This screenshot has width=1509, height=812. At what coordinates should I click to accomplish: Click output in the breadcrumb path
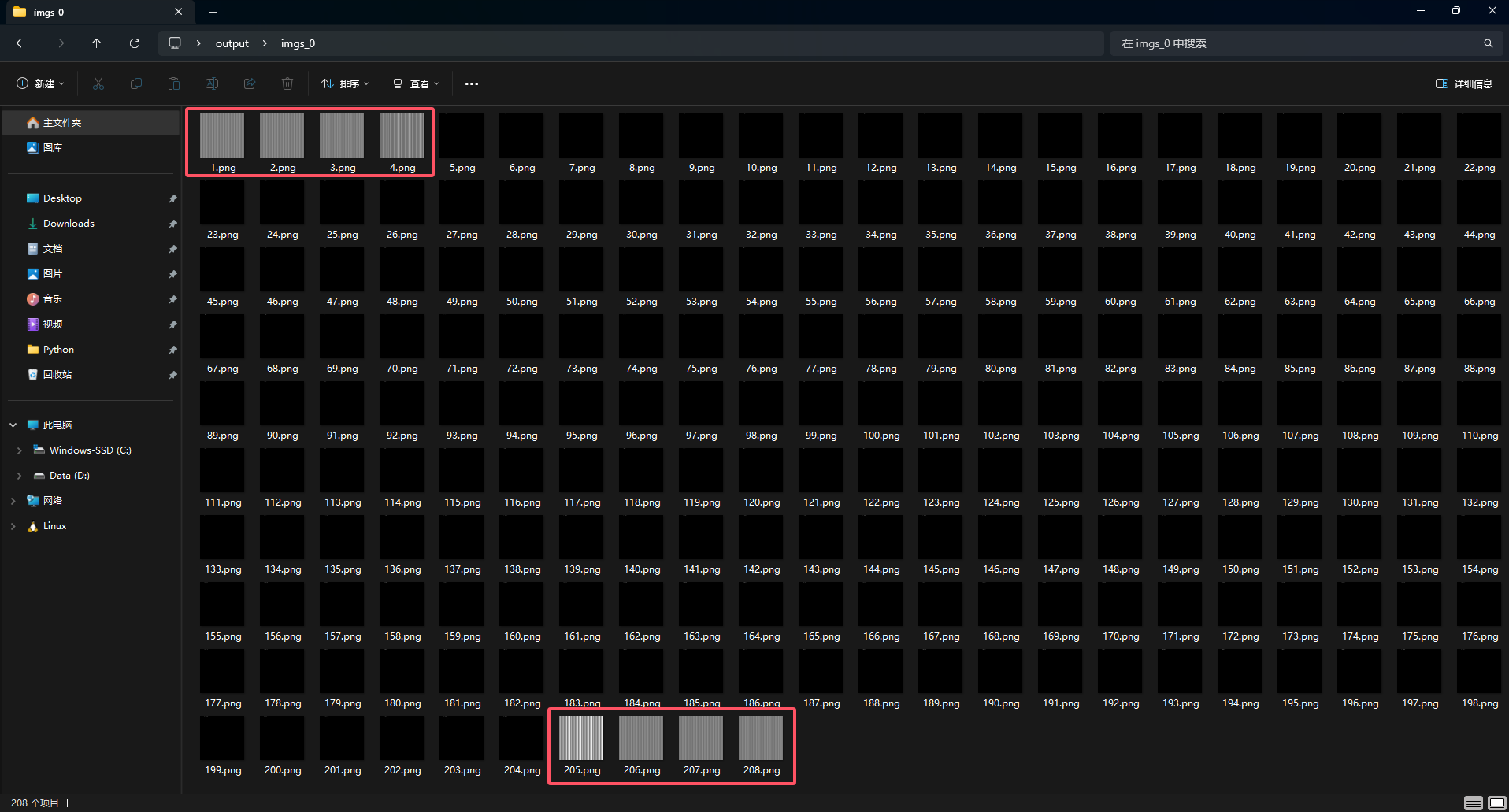click(x=232, y=43)
